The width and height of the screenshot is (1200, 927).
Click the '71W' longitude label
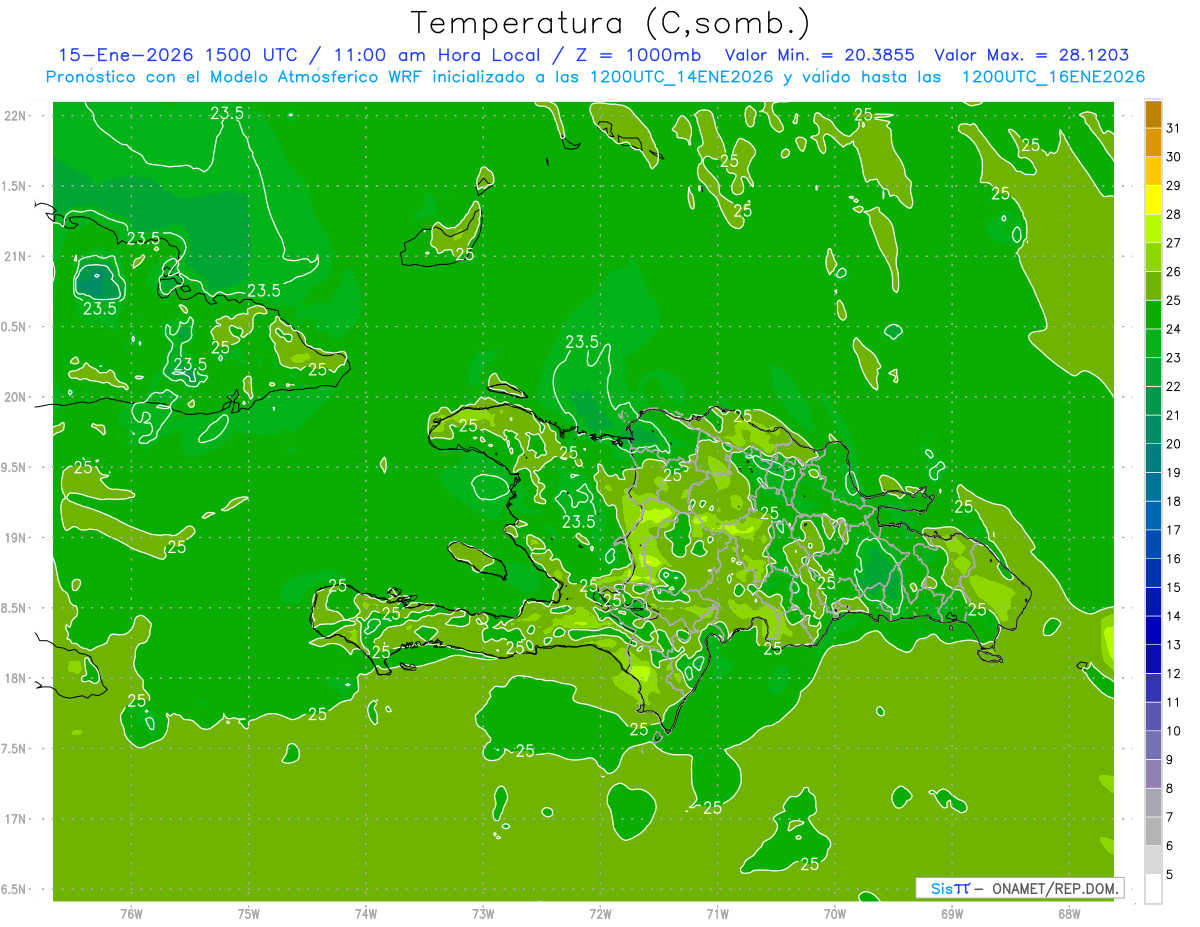(717, 913)
